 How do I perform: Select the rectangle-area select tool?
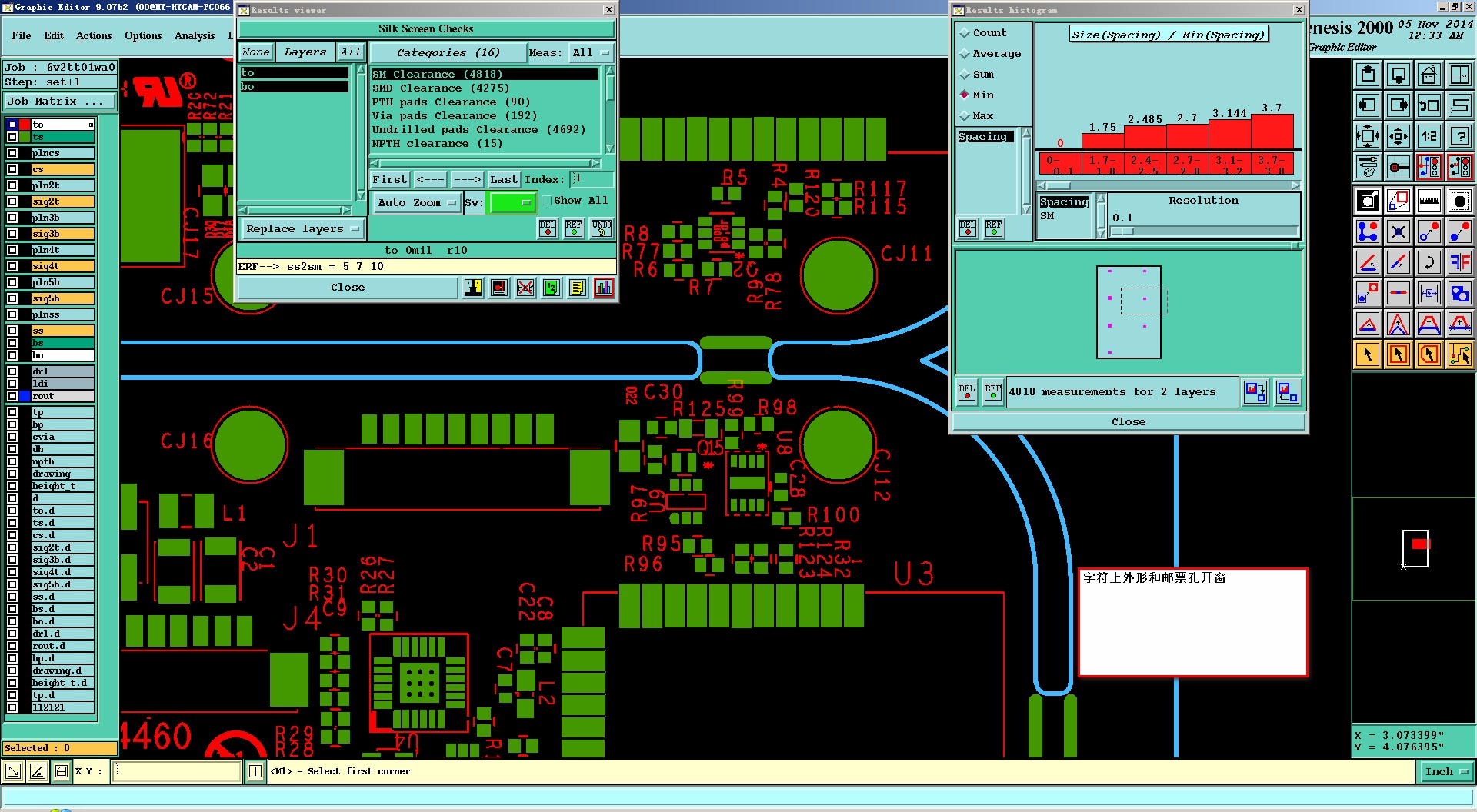coord(1399,354)
